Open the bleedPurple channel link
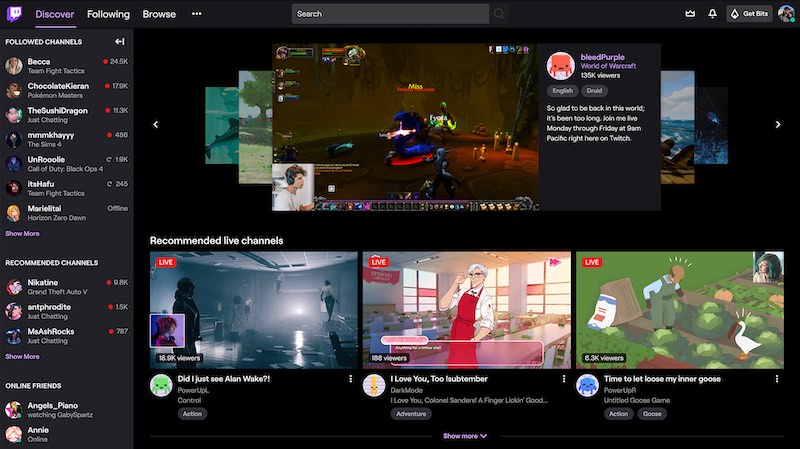 (603, 57)
